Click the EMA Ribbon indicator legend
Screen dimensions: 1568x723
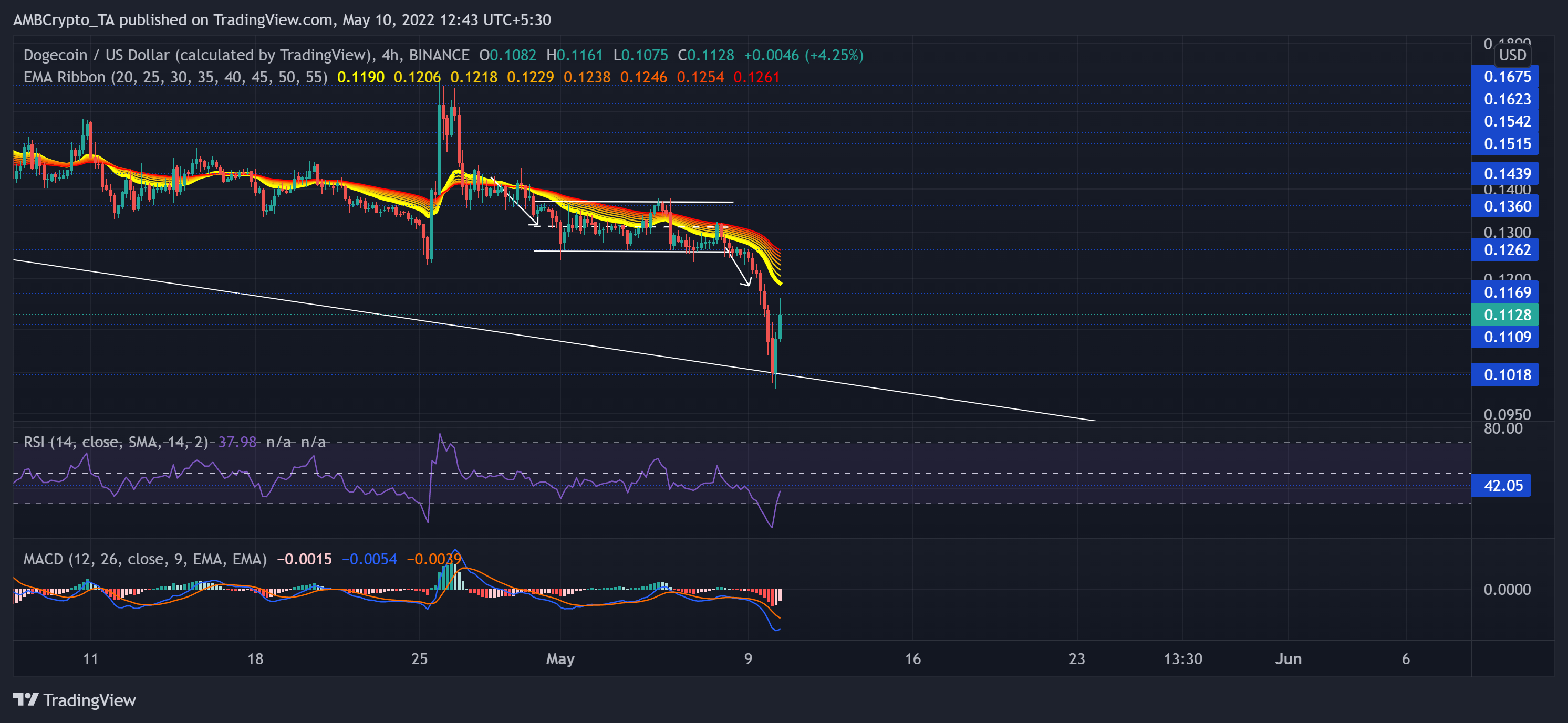pyautogui.click(x=175, y=77)
